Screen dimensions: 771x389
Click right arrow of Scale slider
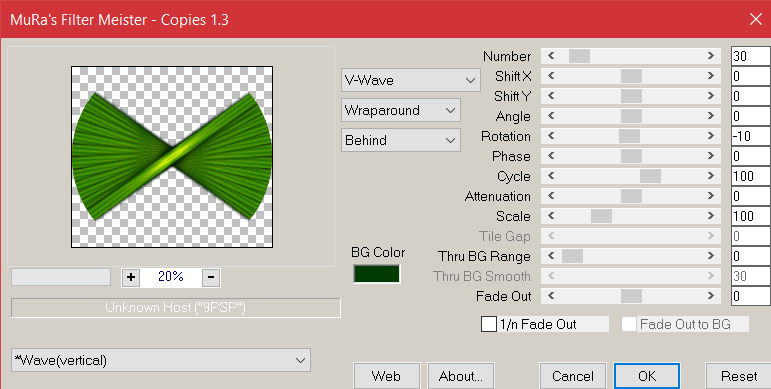pos(711,216)
